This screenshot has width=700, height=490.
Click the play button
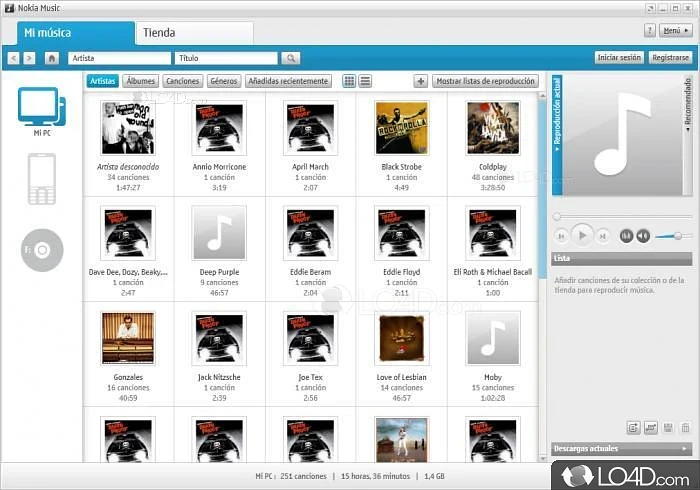coord(582,235)
